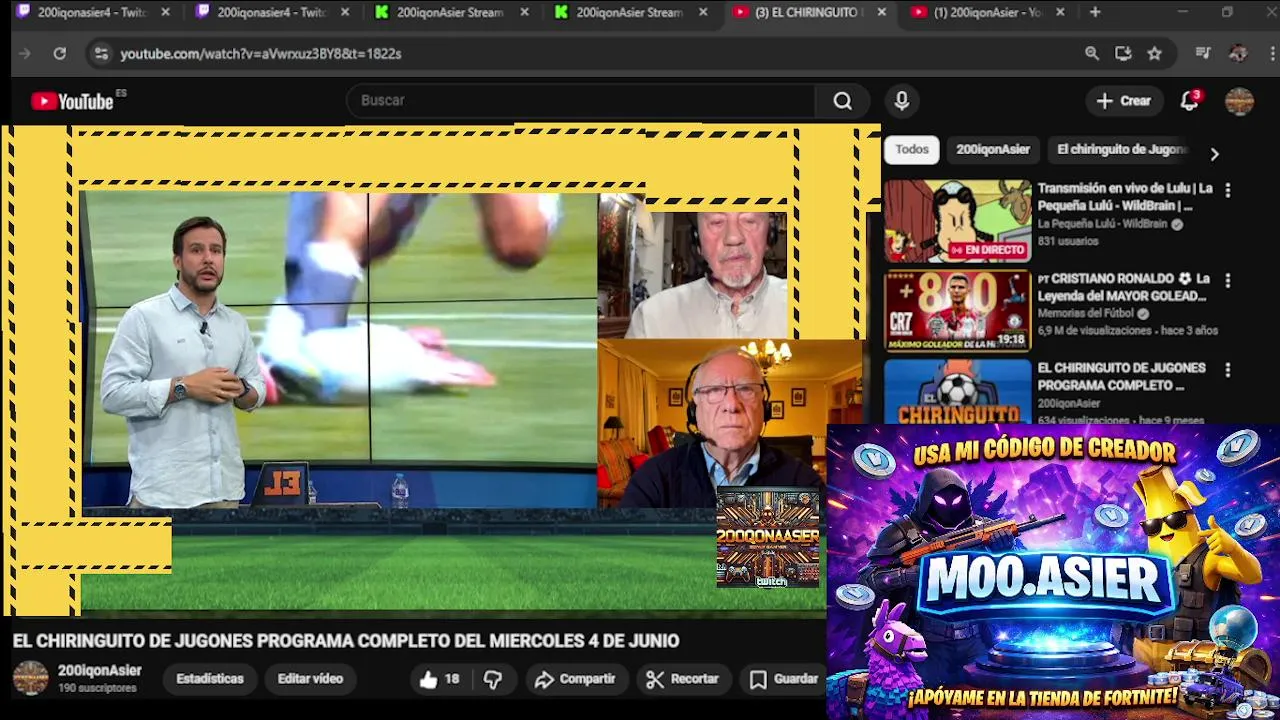Open options for Chiringuito programa completo video
This screenshot has width=1280, height=720.
pos(1227,370)
